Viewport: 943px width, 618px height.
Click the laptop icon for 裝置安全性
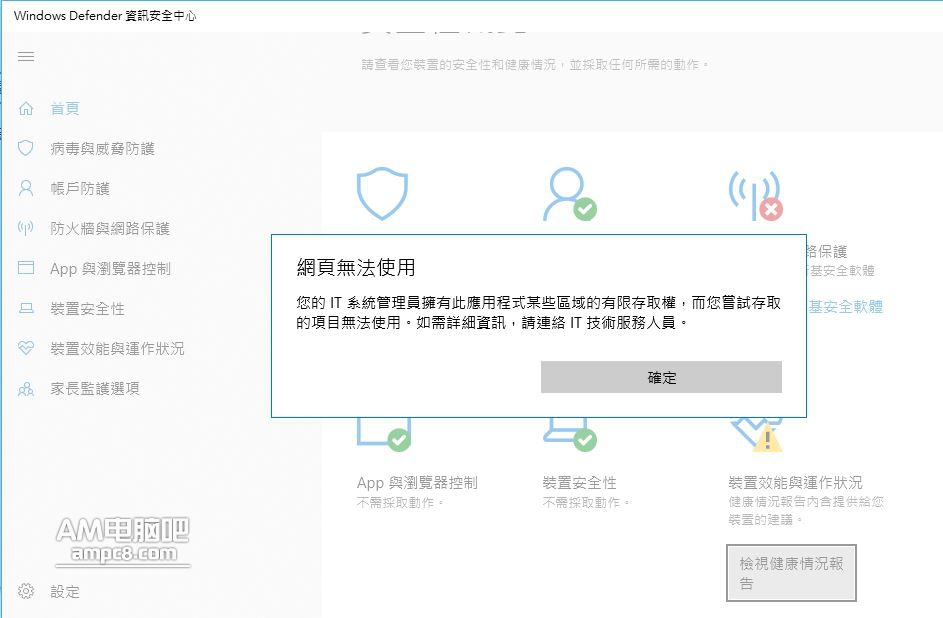point(26,308)
